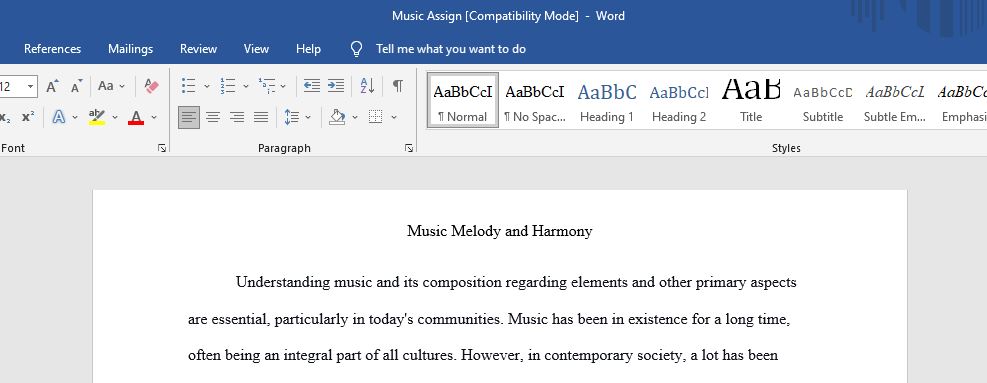Apply the red font color swatch
This screenshot has width=987, height=383.
pos(136,117)
